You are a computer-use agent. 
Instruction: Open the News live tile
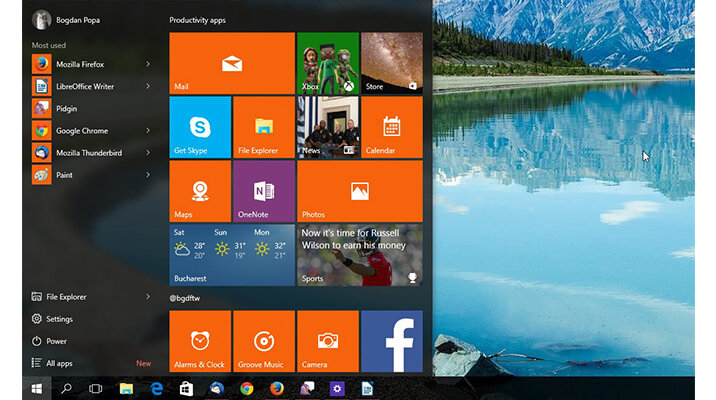[328, 127]
